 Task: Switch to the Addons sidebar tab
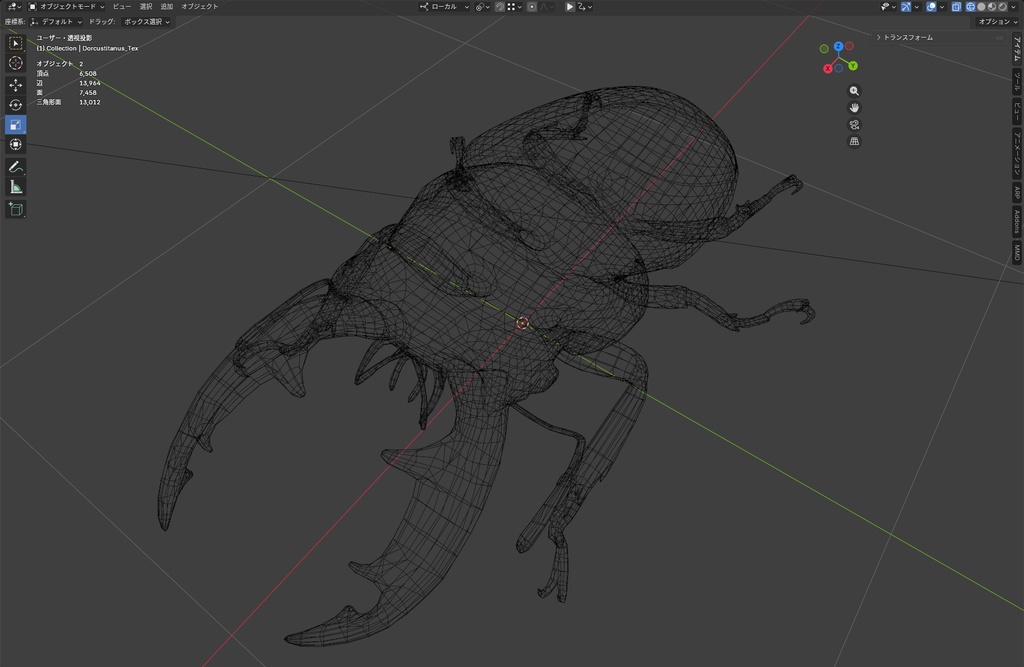pyautogui.click(x=1017, y=221)
